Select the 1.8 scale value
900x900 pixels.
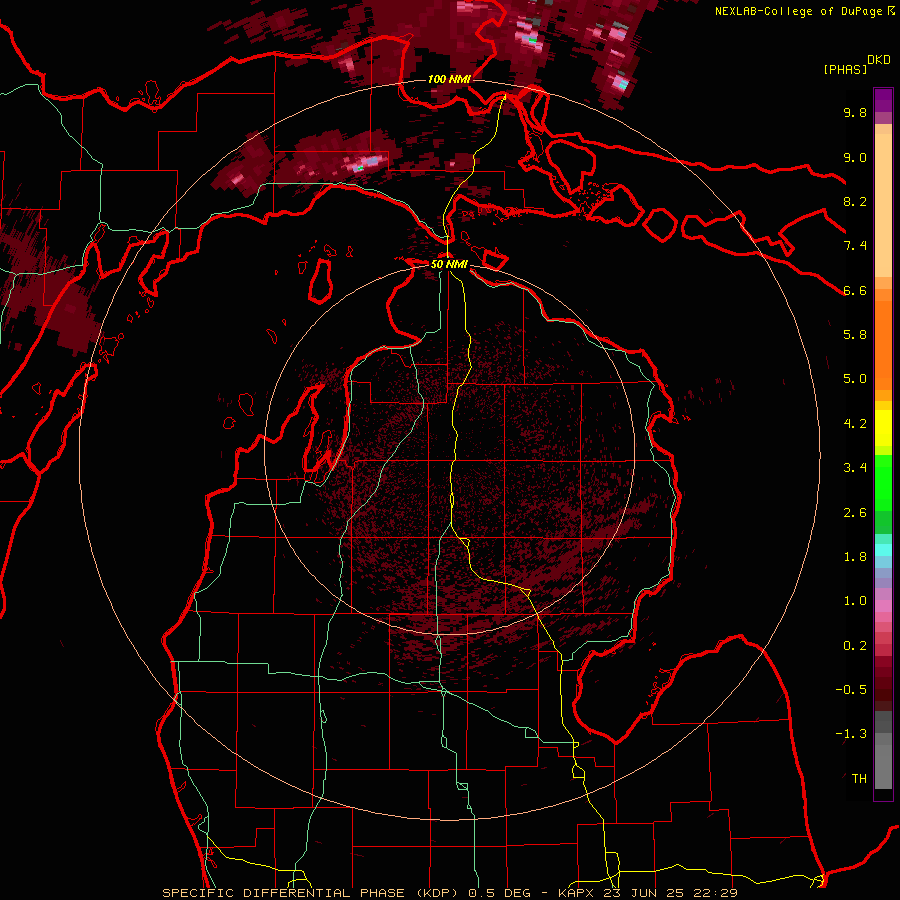tap(855, 557)
